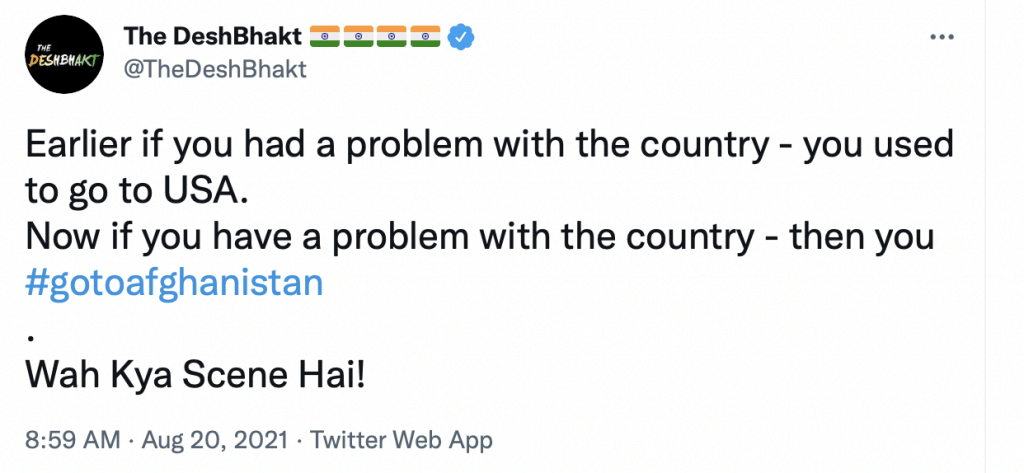Visit the @TheDeshBhakt handle
The width and height of the screenshot is (1024, 473).
[x=214, y=69]
